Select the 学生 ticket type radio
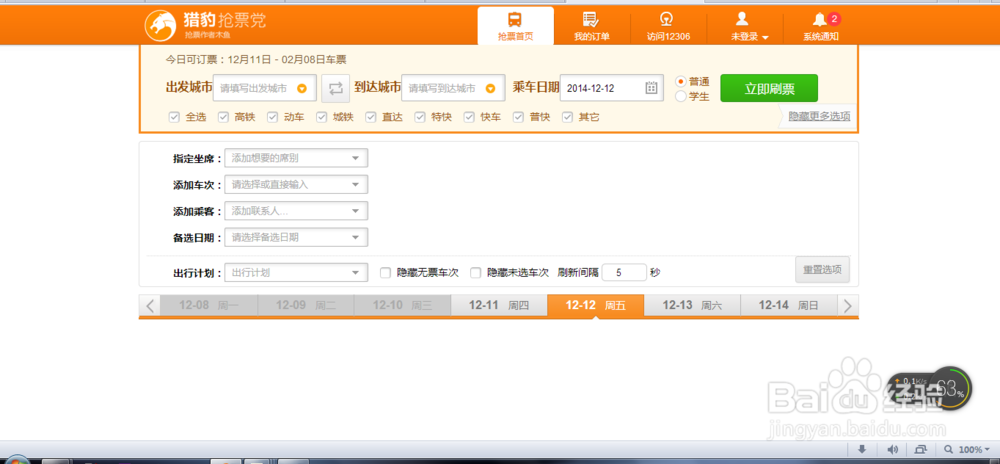1000x464 pixels. point(680,97)
